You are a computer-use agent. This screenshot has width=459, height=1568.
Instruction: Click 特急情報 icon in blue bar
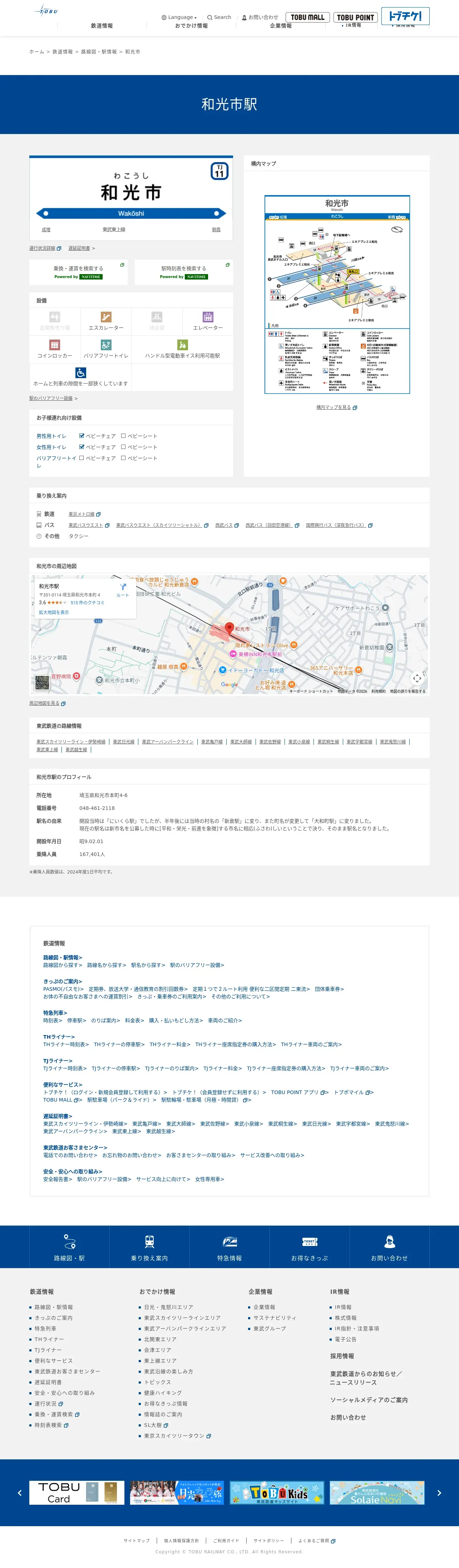point(229,1241)
